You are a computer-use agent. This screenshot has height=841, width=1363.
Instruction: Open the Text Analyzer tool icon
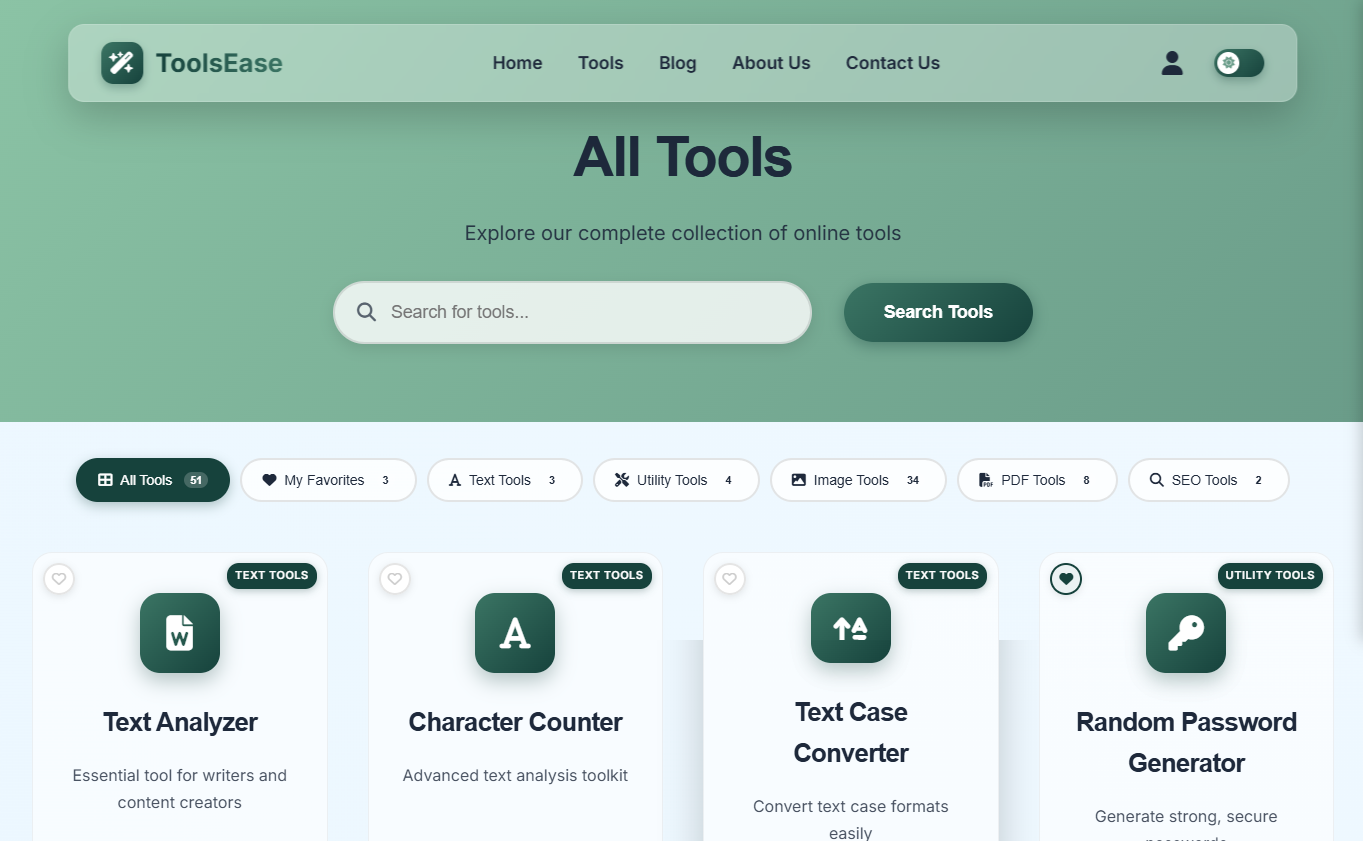tap(180, 633)
